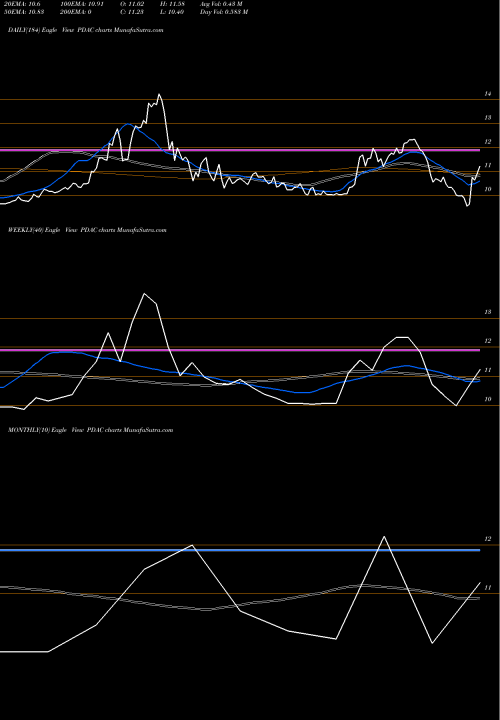Click the 12 price label on weekly chart
This screenshot has width=500, height=720.
click(x=488, y=341)
